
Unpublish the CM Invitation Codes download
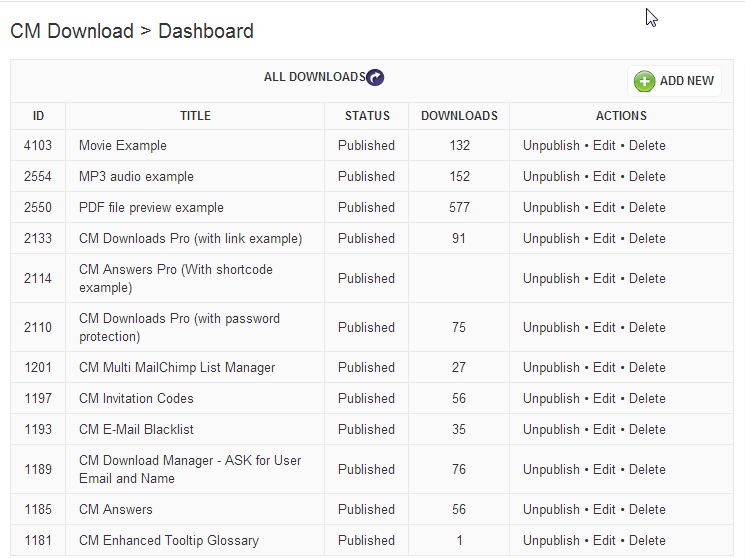click(551, 399)
